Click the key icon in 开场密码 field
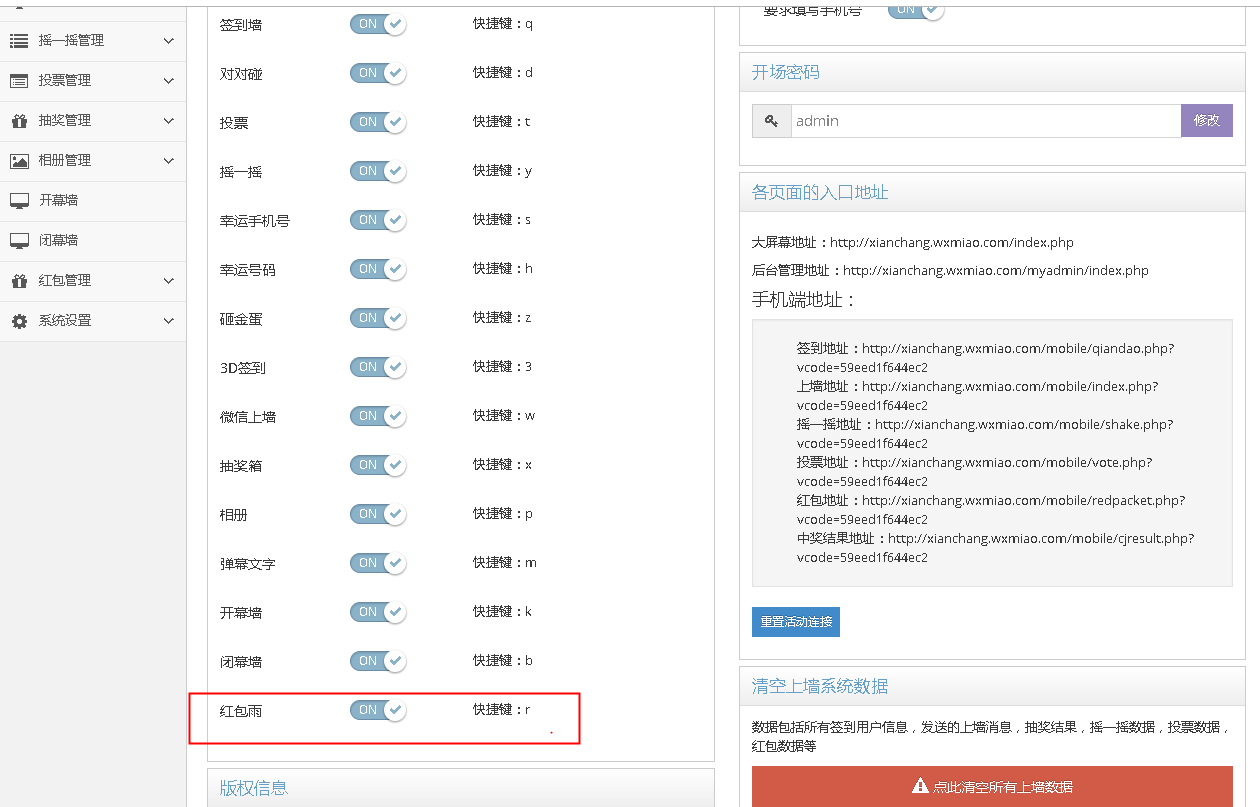 (x=771, y=121)
